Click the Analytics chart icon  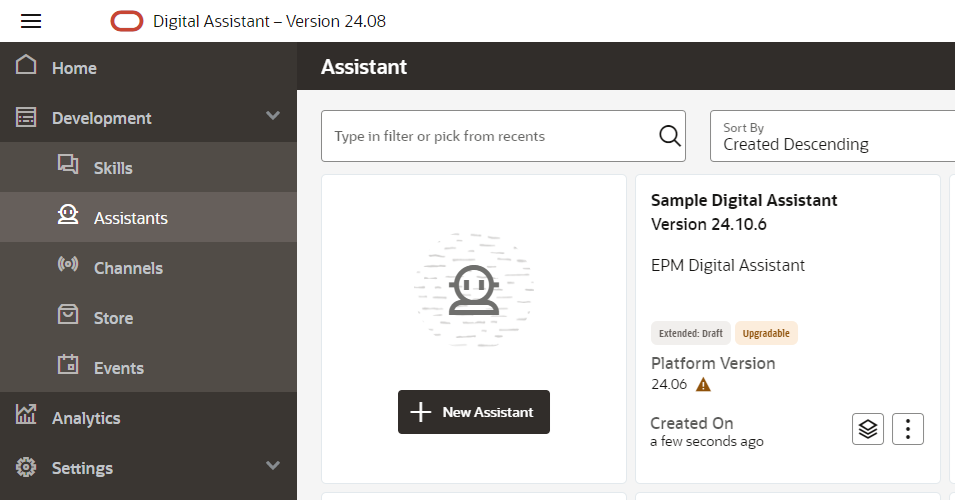point(27,416)
